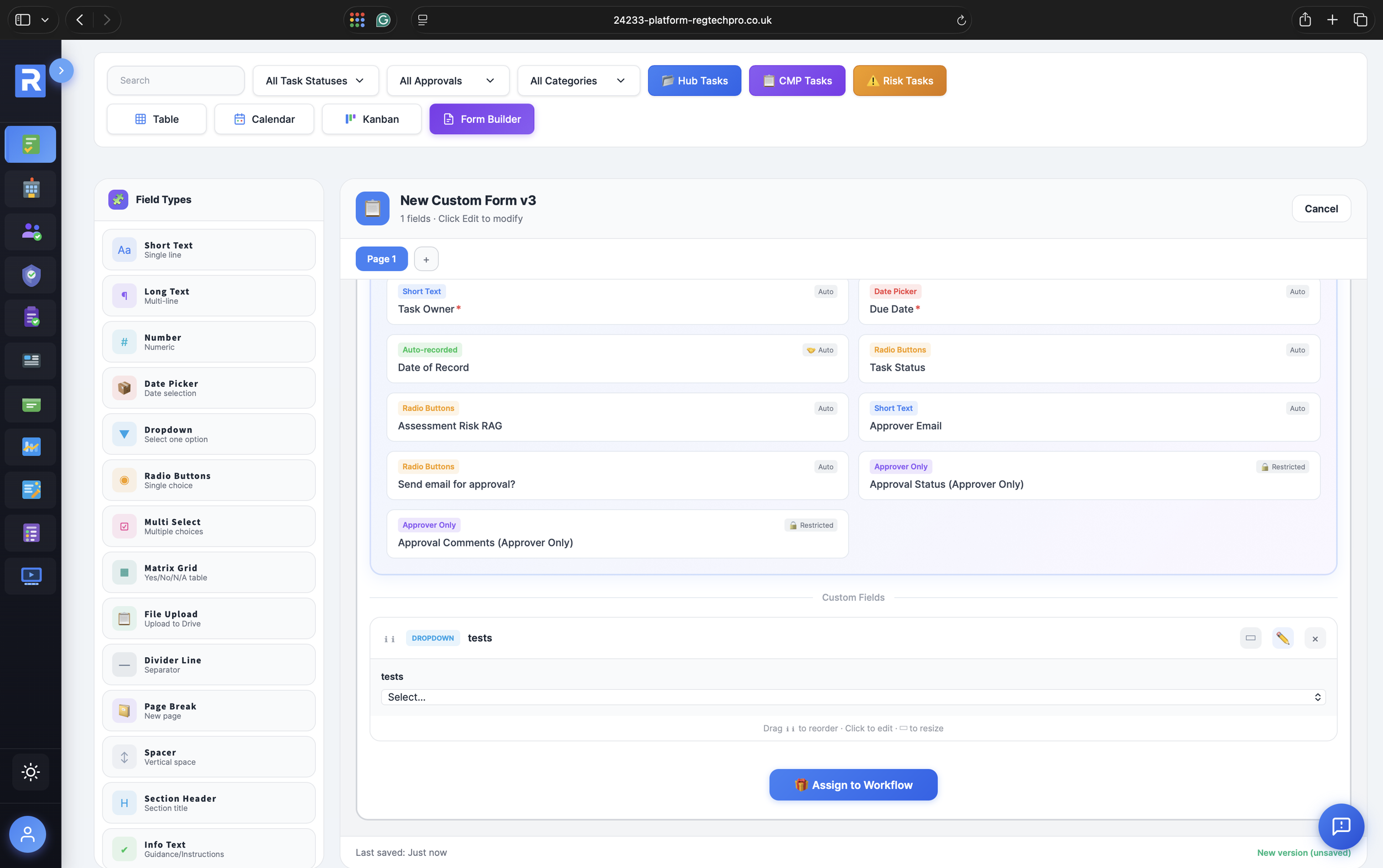
Task: Click the pencil edit icon on tests field
Action: tap(1282, 638)
